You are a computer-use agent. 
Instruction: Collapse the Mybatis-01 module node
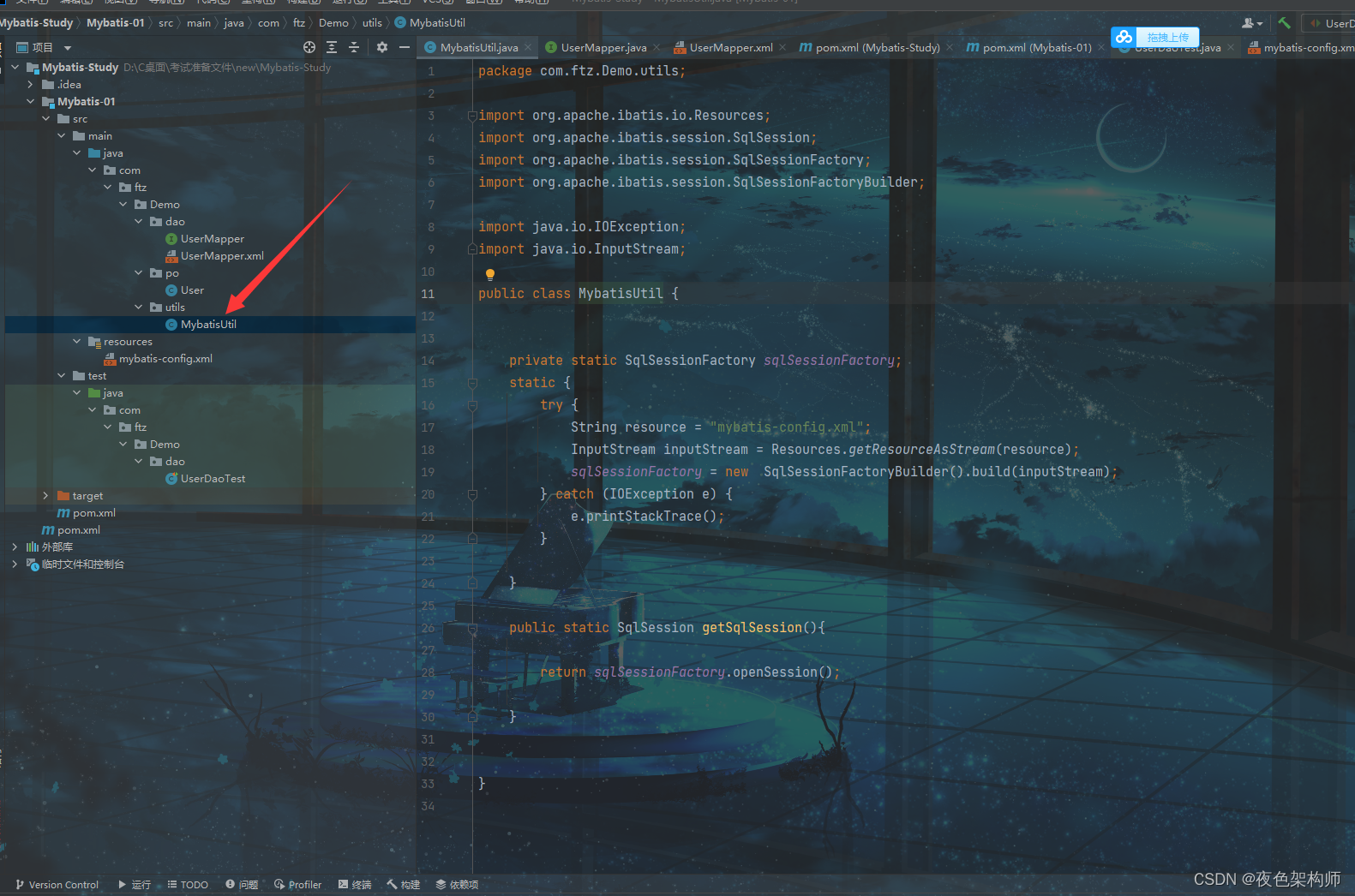pos(31,101)
